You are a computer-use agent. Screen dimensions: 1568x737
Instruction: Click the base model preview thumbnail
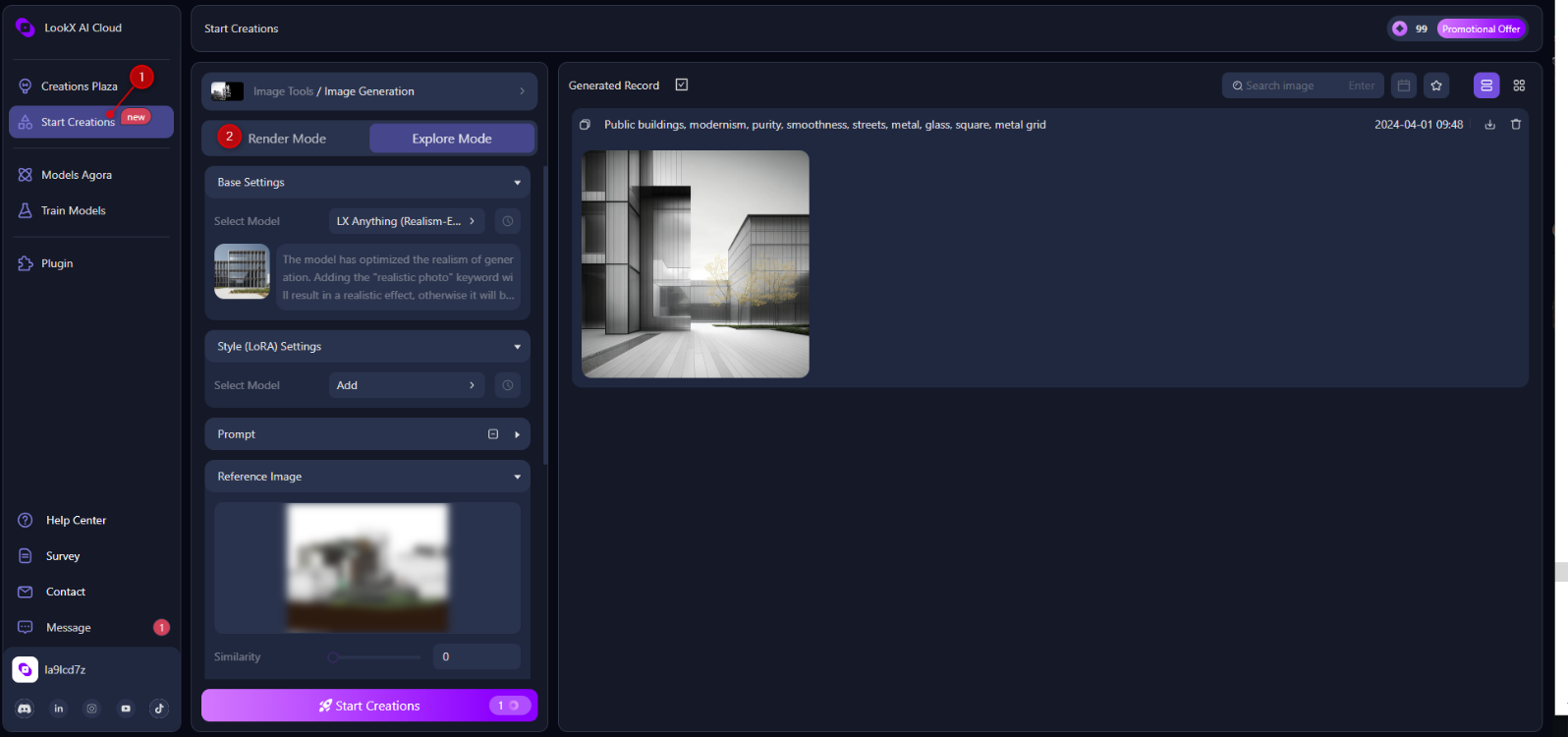tap(242, 271)
